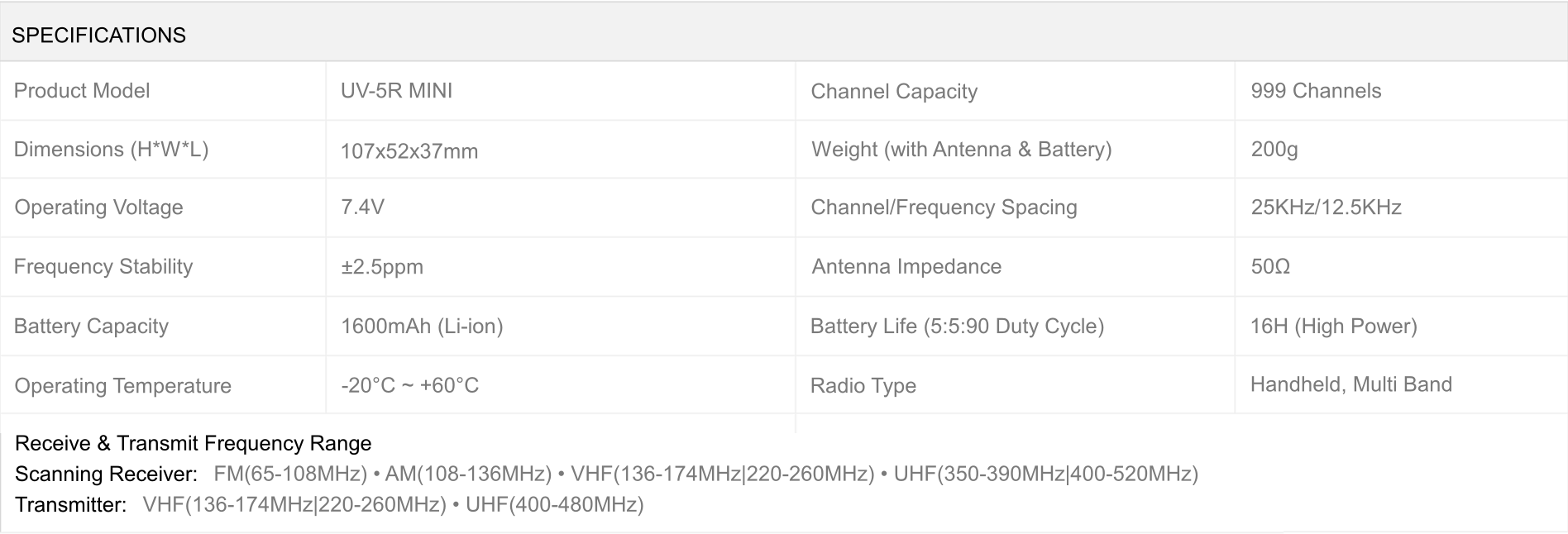This screenshot has width=1568, height=534.
Task: Click the 7.4V operating voltage value
Action: point(362,207)
